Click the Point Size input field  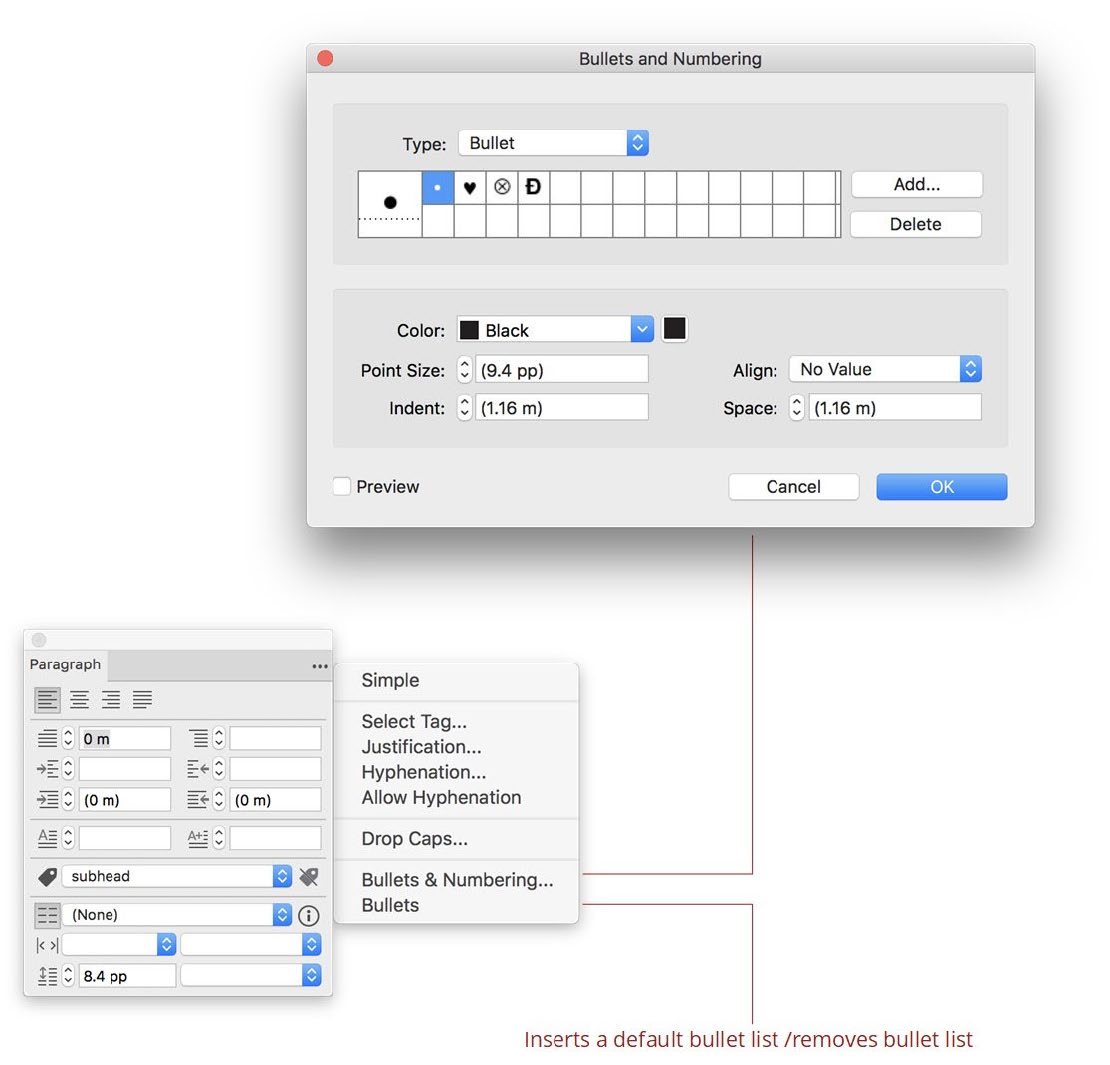pyautogui.click(x=561, y=370)
